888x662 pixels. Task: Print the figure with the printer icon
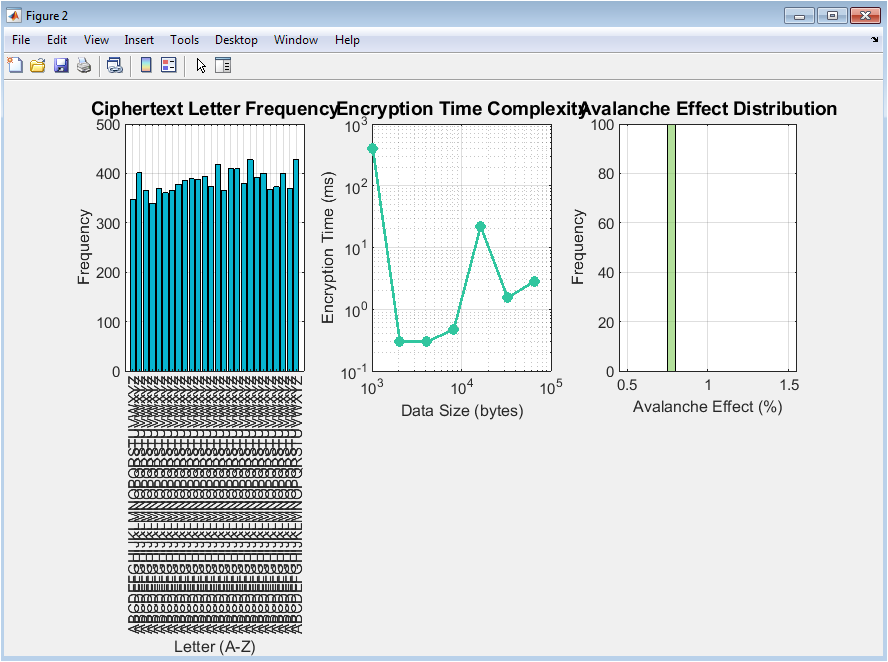tap(84, 66)
